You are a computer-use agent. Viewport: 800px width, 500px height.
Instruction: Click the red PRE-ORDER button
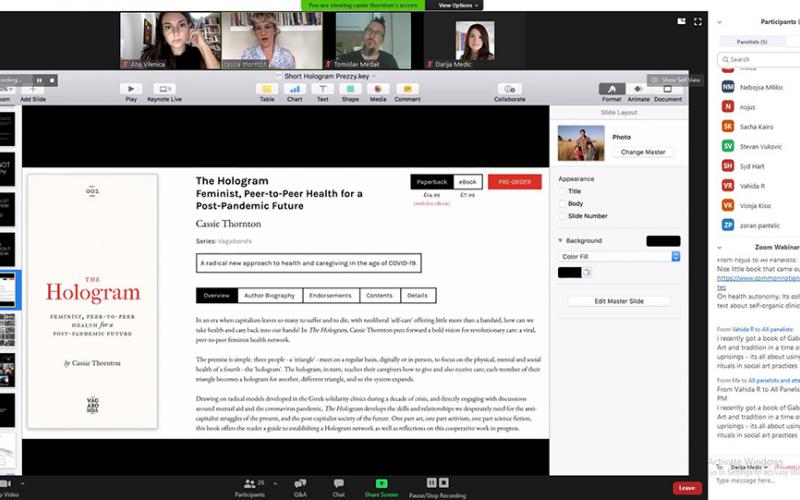(514, 182)
